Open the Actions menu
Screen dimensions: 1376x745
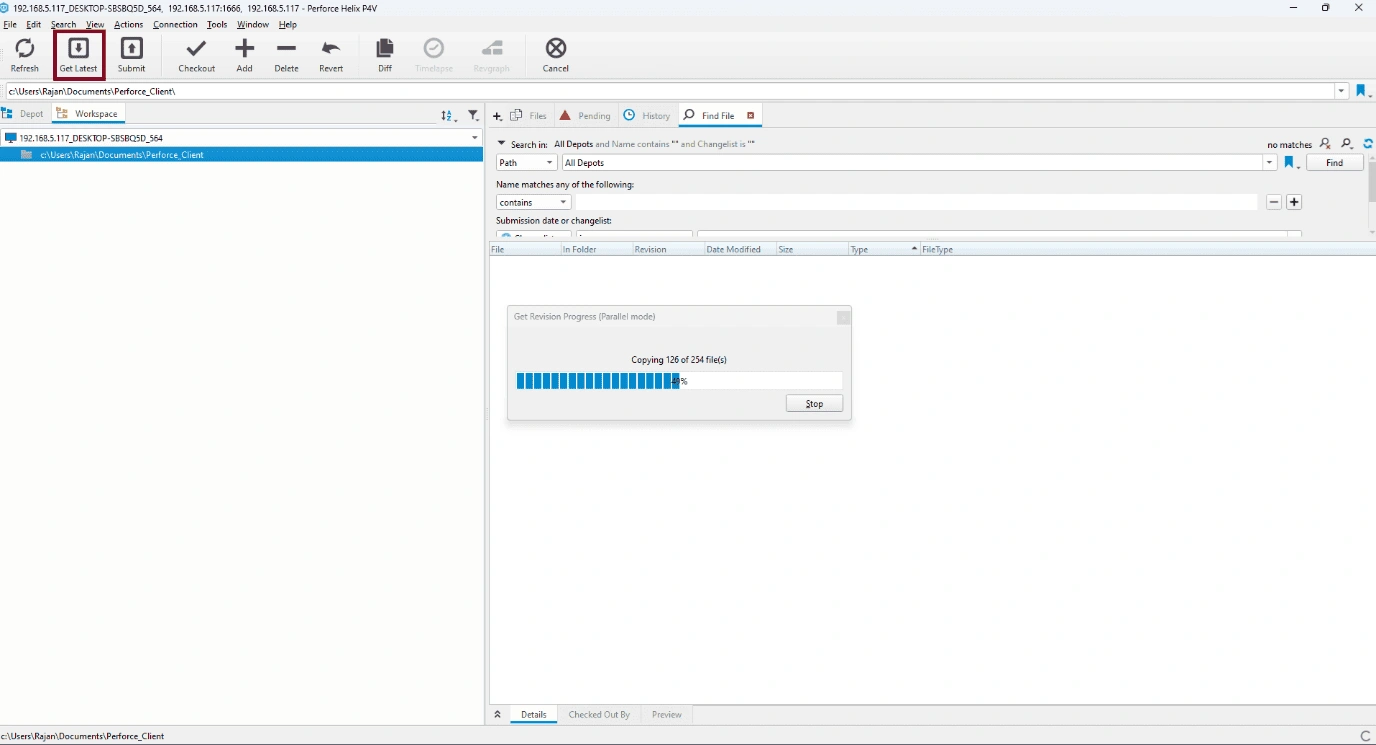[x=128, y=24]
